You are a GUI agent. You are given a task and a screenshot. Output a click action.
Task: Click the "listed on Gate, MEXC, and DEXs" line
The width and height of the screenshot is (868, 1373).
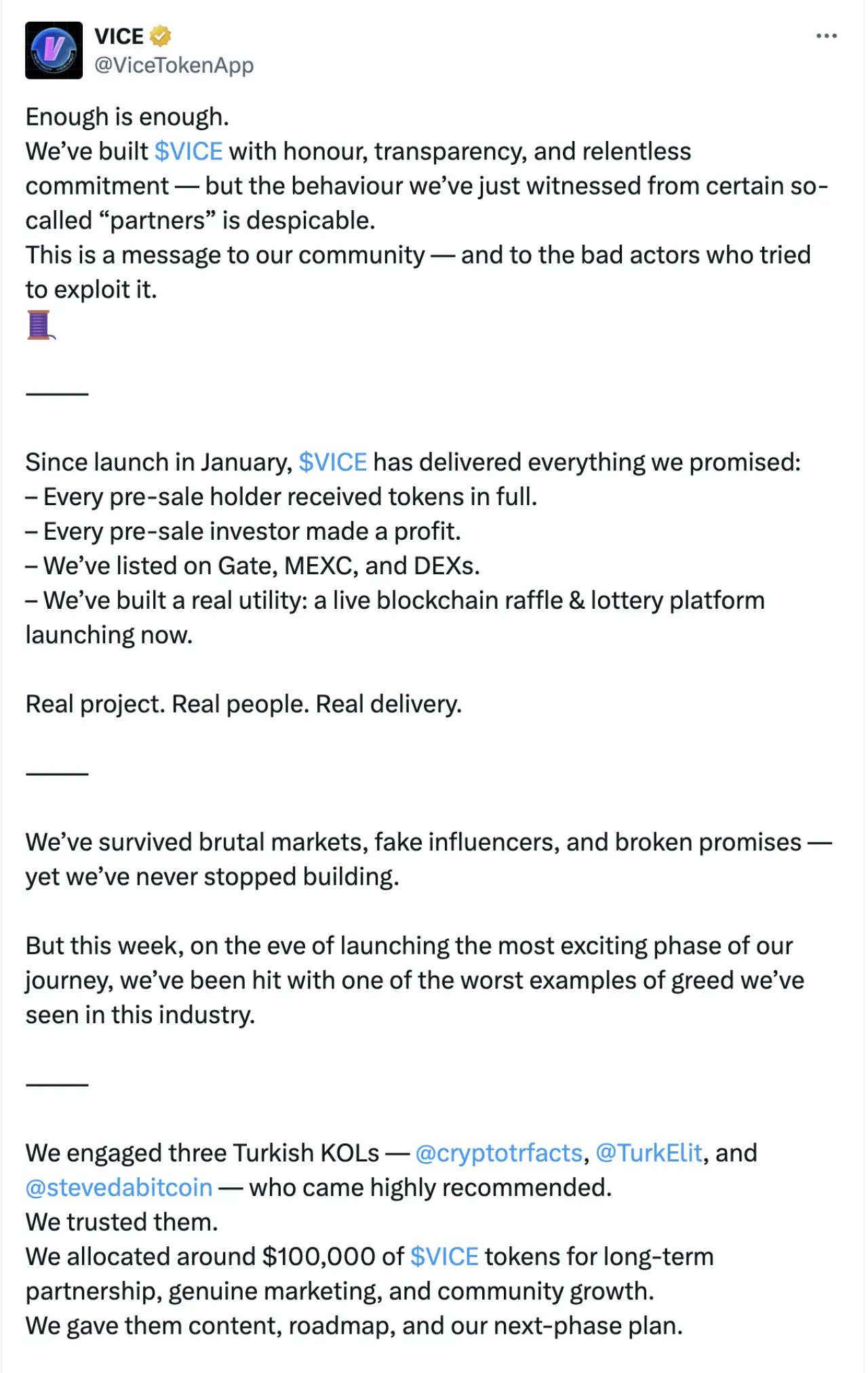pos(261,566)
